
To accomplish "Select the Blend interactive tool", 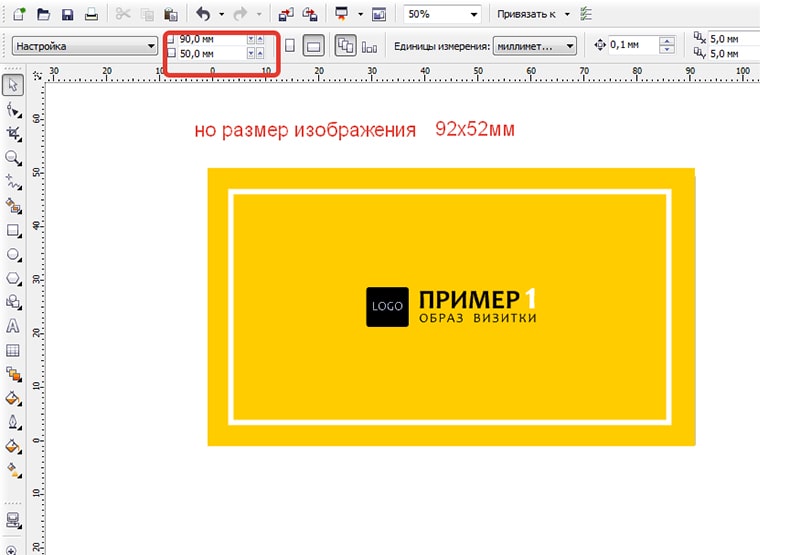I will click(x=13, y=374).
